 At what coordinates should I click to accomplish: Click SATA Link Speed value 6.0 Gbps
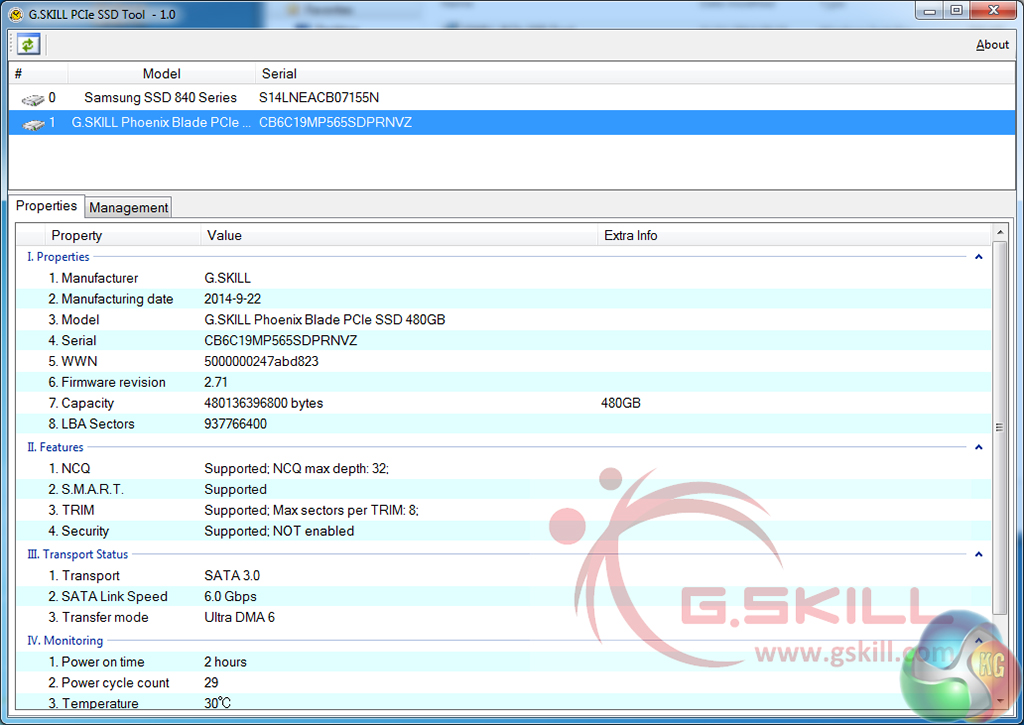[x=230, y=597]
